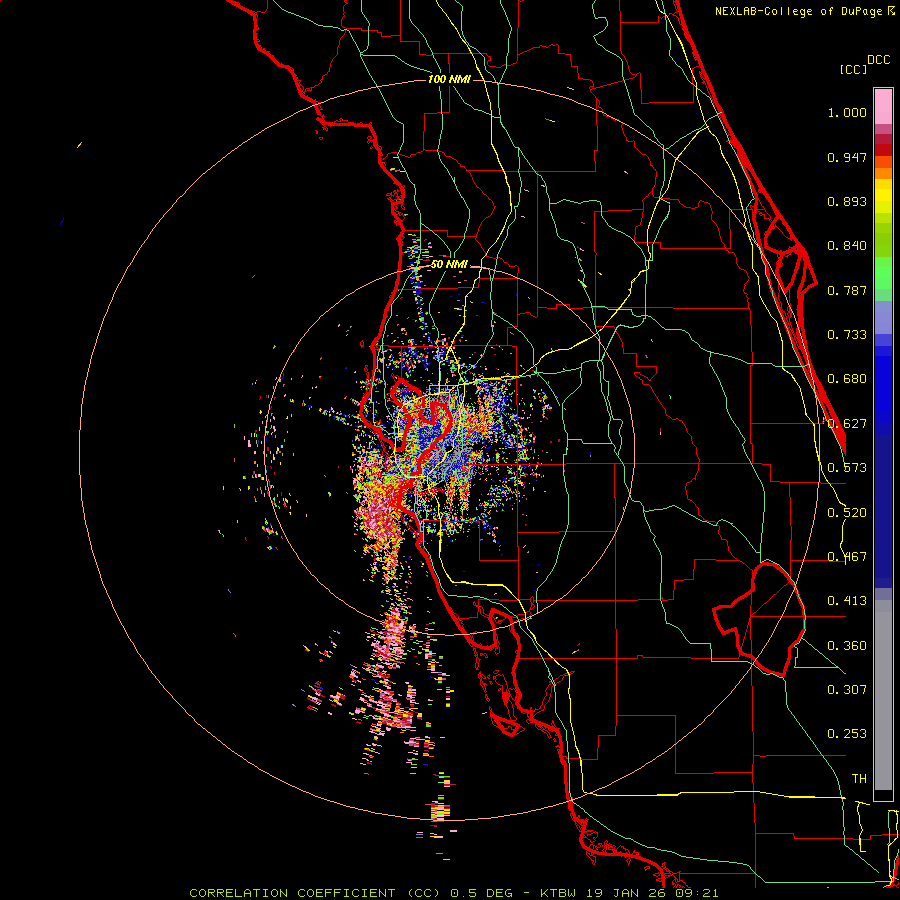This screenshot has width=900, height=900.
Task: Click the 1.000 value on the color scale
Action: (847, 112)
